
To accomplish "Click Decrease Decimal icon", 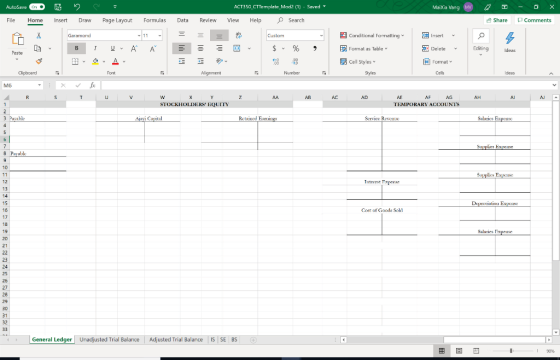I will click(295, 61).
